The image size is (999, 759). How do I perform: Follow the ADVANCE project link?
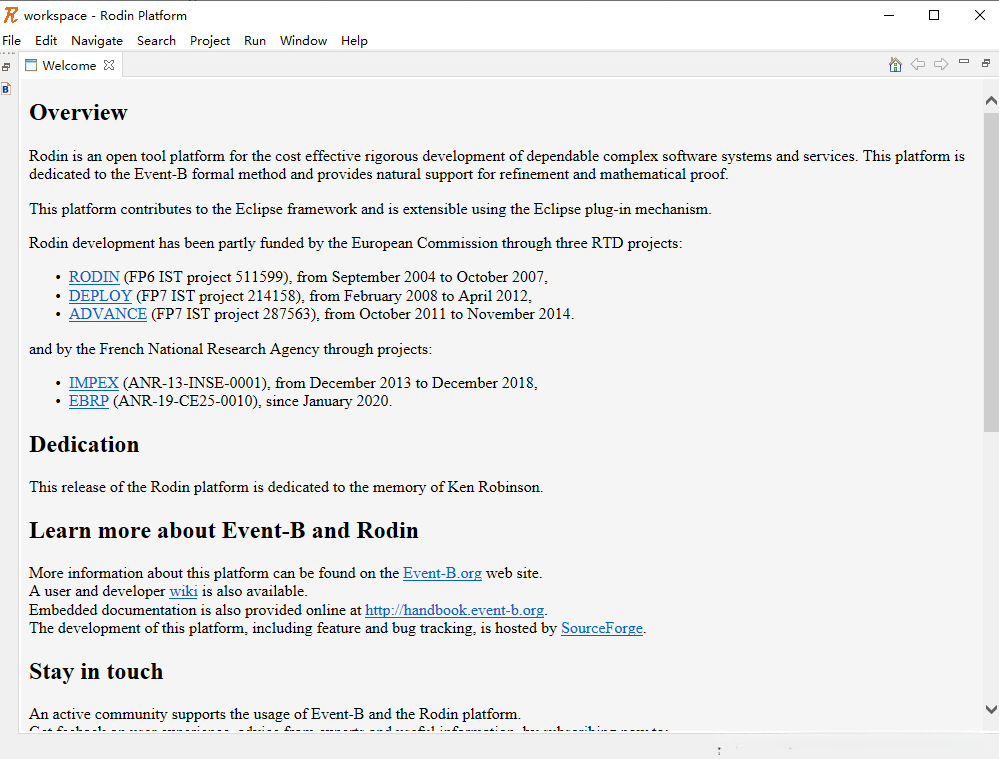pos(108,314)
